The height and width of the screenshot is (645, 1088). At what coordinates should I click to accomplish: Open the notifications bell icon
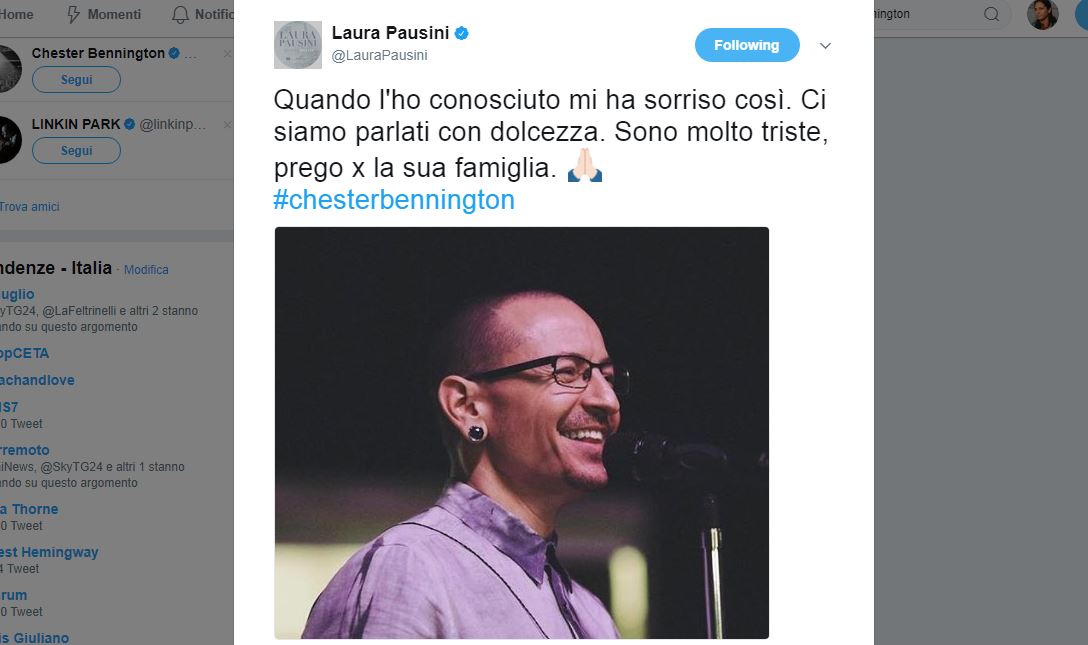pos(180,15)
